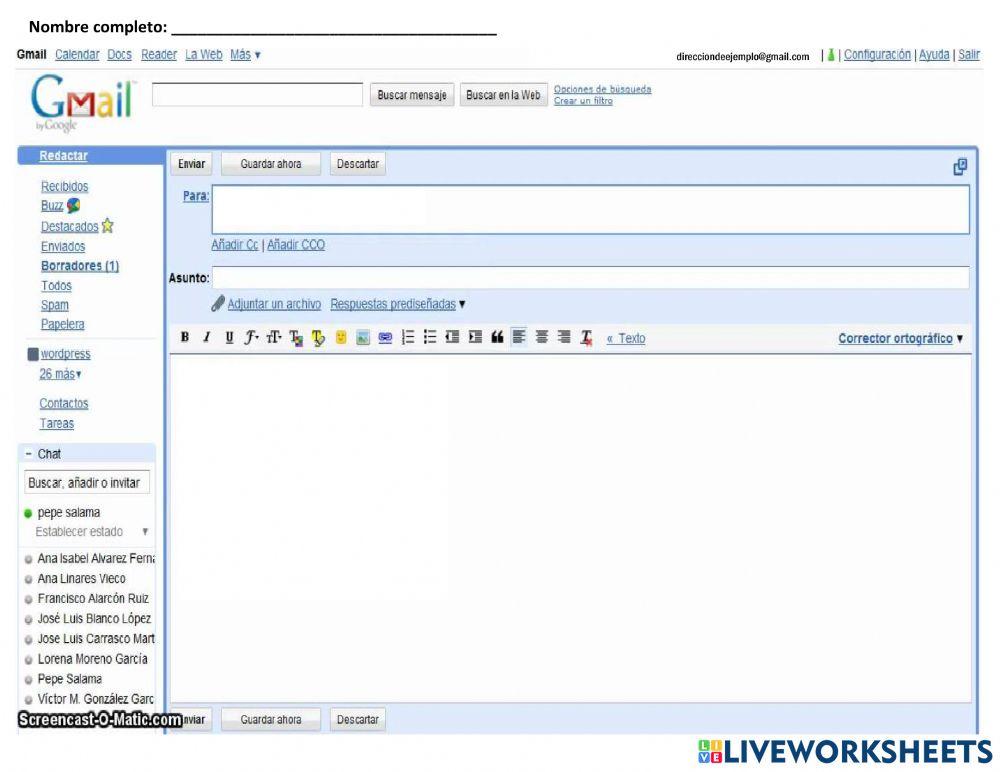Click the emoticon insert icon
This screenshot has width=1000, height=772.
(340, 339)
